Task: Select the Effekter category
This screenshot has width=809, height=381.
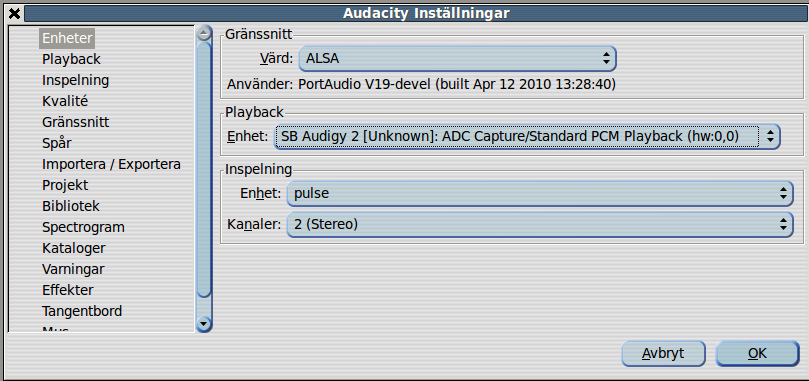Action: tap(68, 290)
